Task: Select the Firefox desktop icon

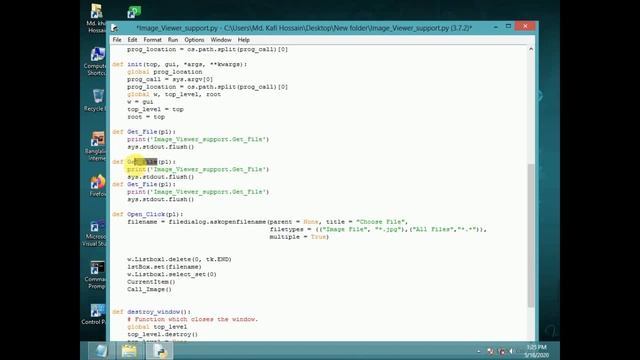Action: 97,186
